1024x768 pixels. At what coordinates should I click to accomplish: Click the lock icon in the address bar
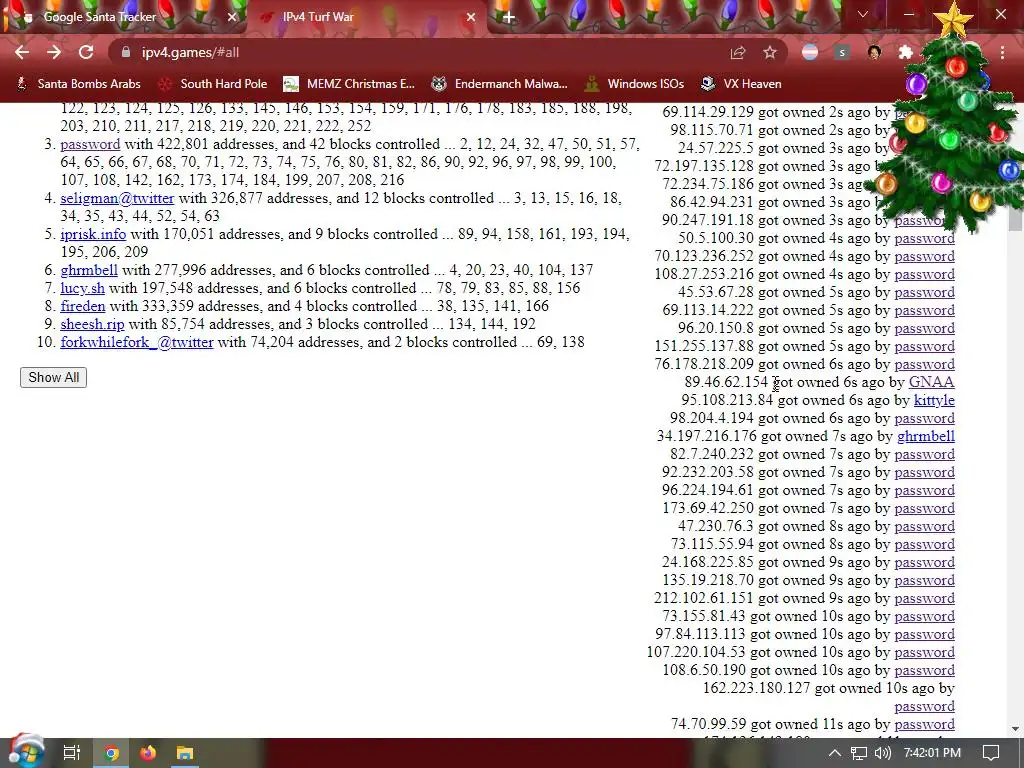pyautogui.click(x=126, y=52)
